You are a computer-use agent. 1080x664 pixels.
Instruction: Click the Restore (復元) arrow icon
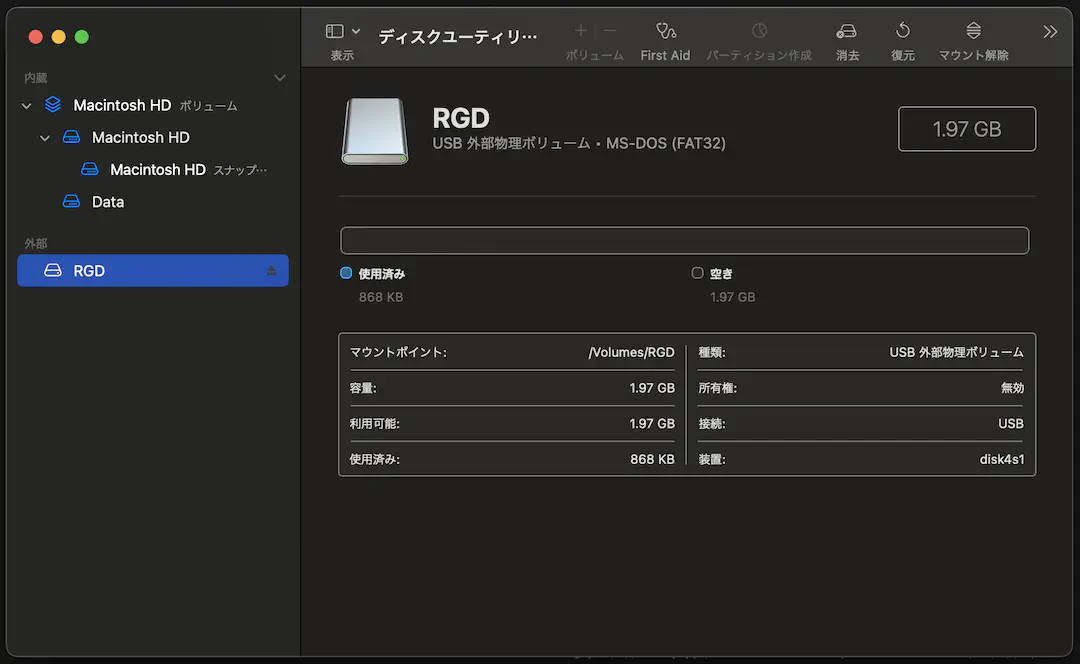903,30
